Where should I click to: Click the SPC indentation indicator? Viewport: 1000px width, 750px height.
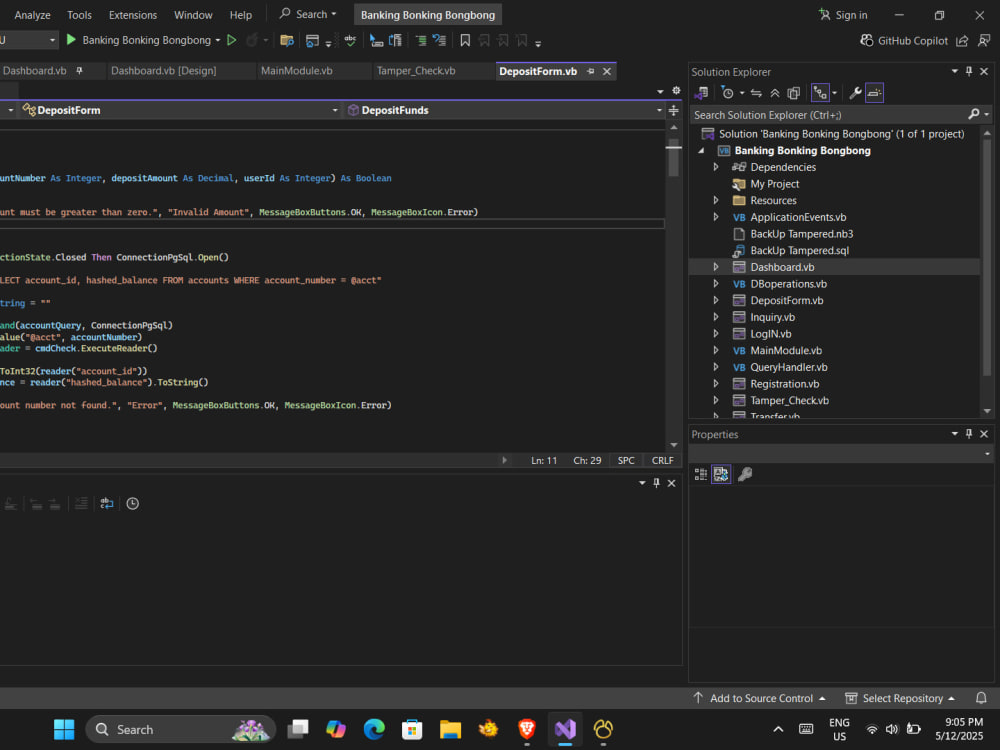point(626,460)
